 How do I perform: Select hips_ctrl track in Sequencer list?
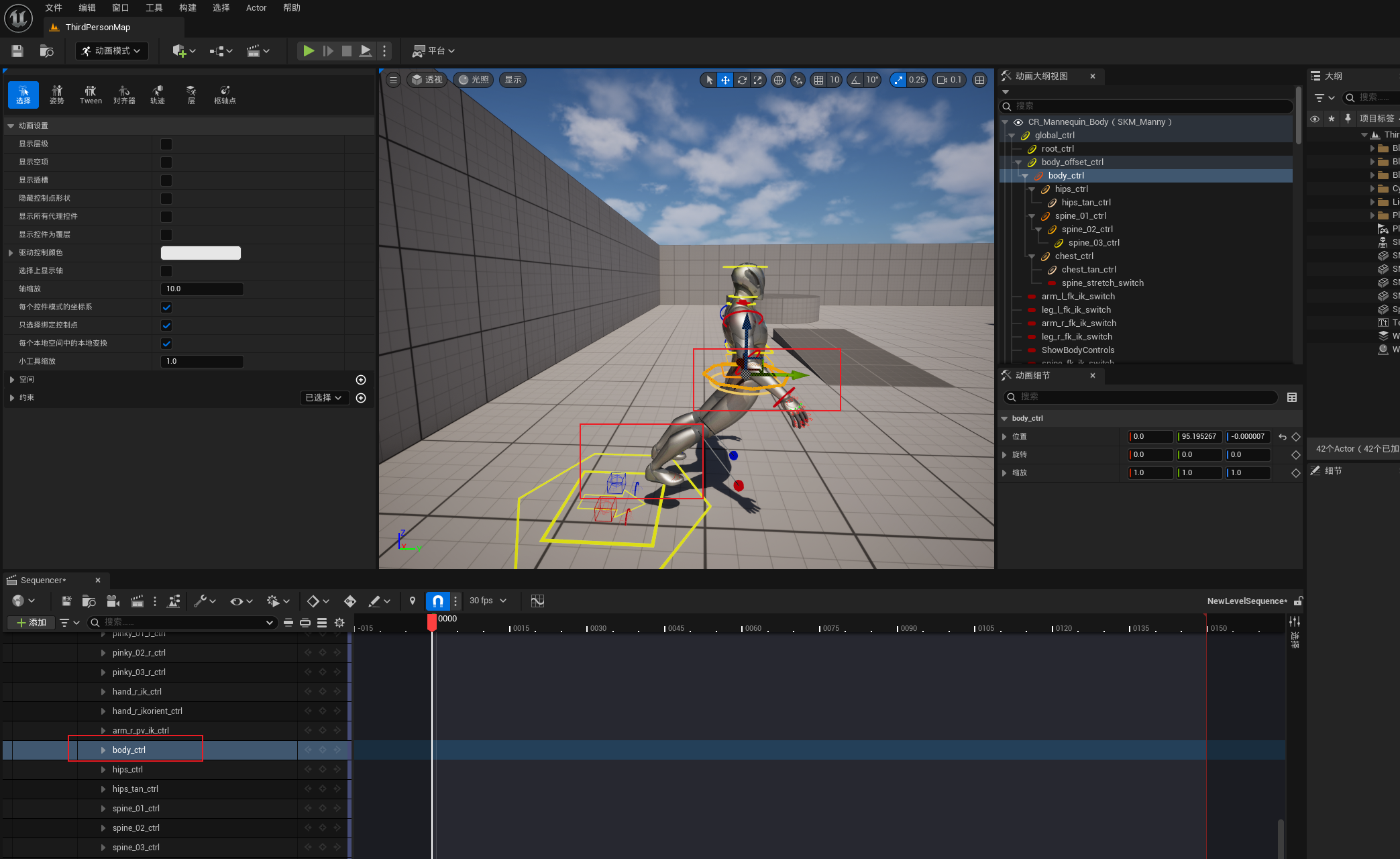pyautogui.click(x=127, y=769)
